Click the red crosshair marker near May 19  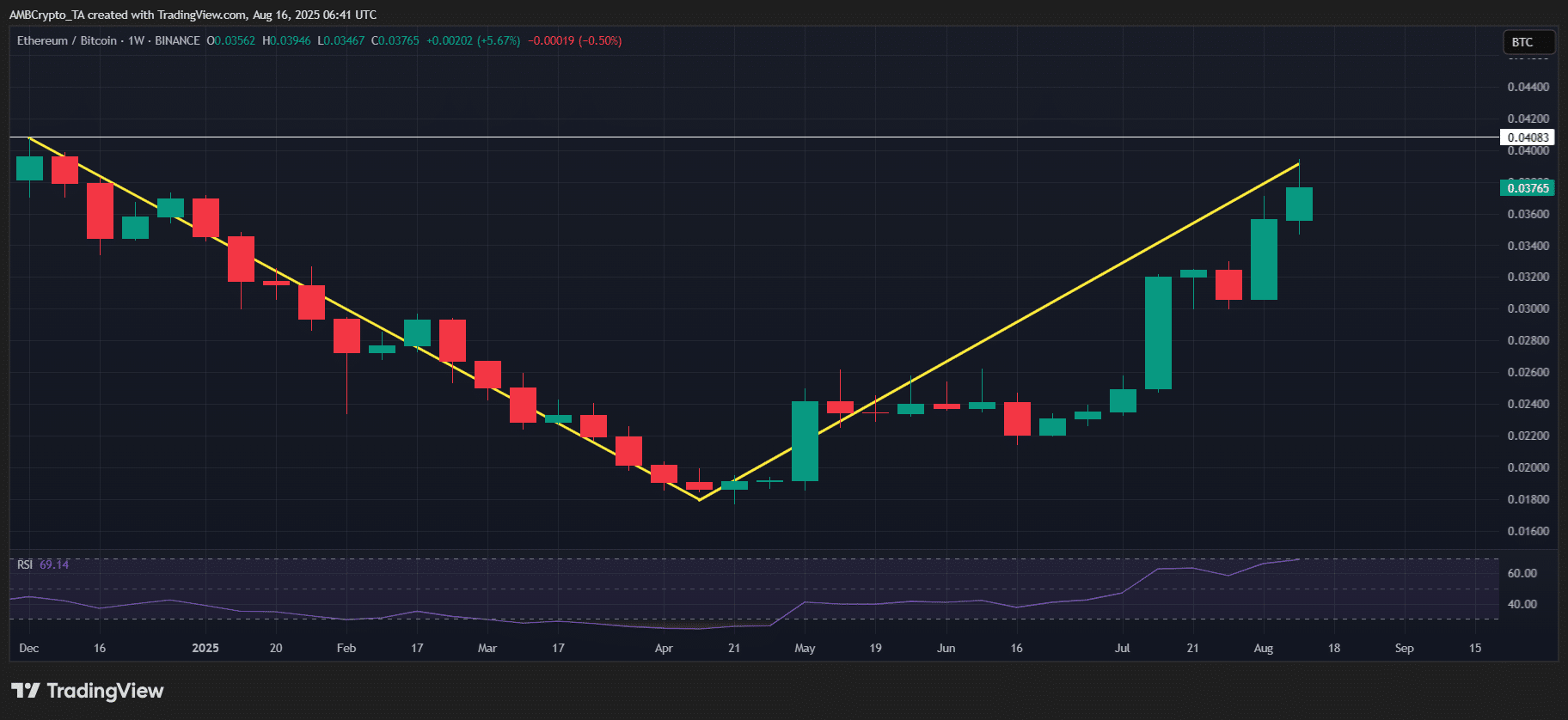tap(875, 412)
